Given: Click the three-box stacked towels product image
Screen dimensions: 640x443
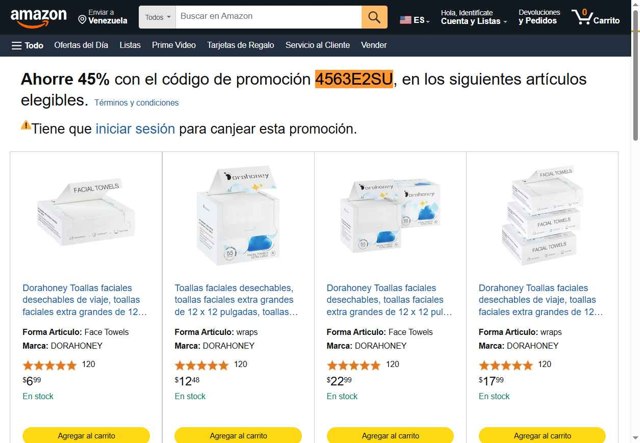Looking at the screenshot, I should click(542, 216).
